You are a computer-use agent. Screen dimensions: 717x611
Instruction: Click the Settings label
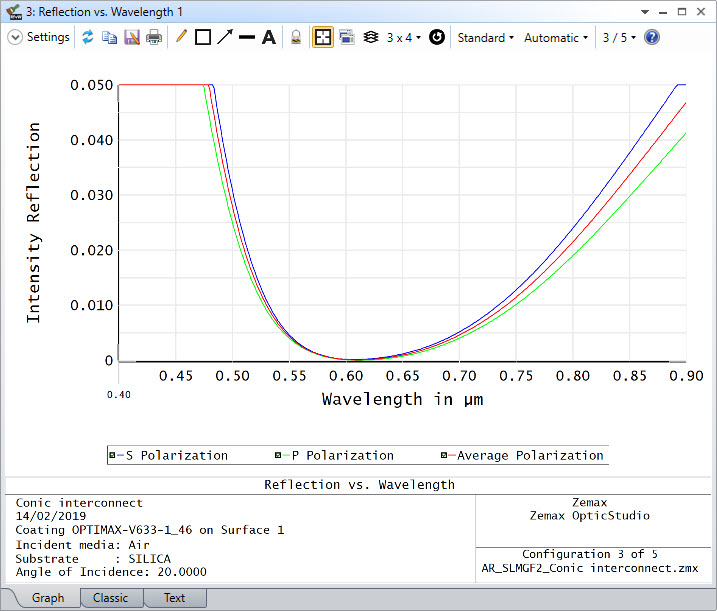pos(48,37)
